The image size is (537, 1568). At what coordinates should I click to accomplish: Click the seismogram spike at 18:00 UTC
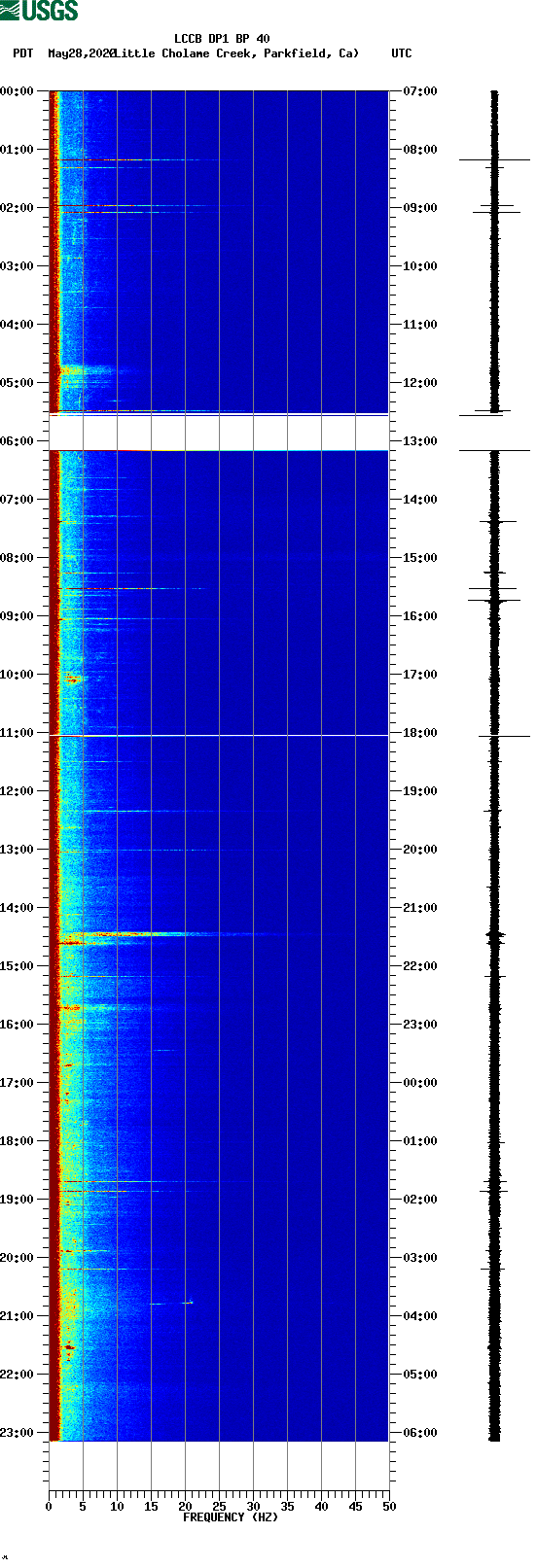coord(503,737)
